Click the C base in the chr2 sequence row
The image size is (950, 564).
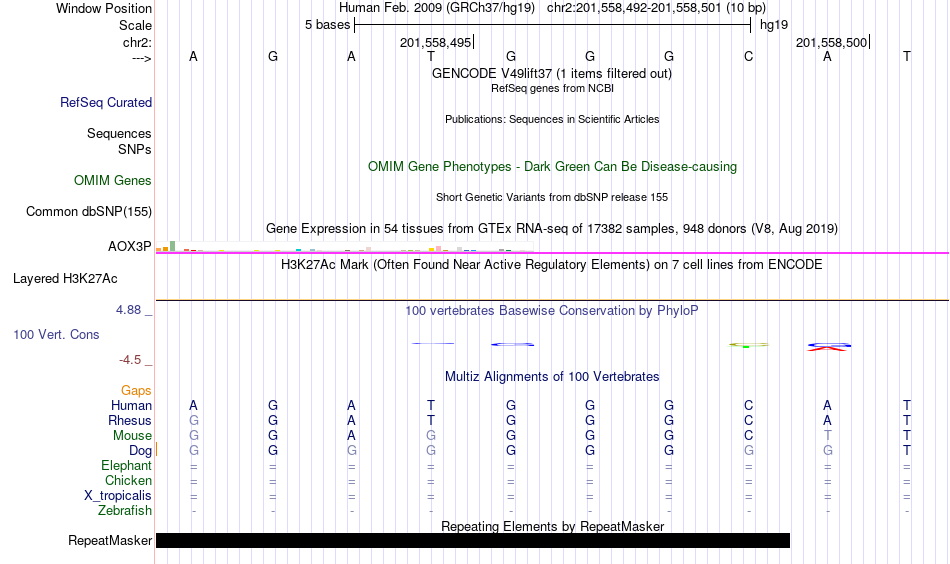(x=748, y=56)
